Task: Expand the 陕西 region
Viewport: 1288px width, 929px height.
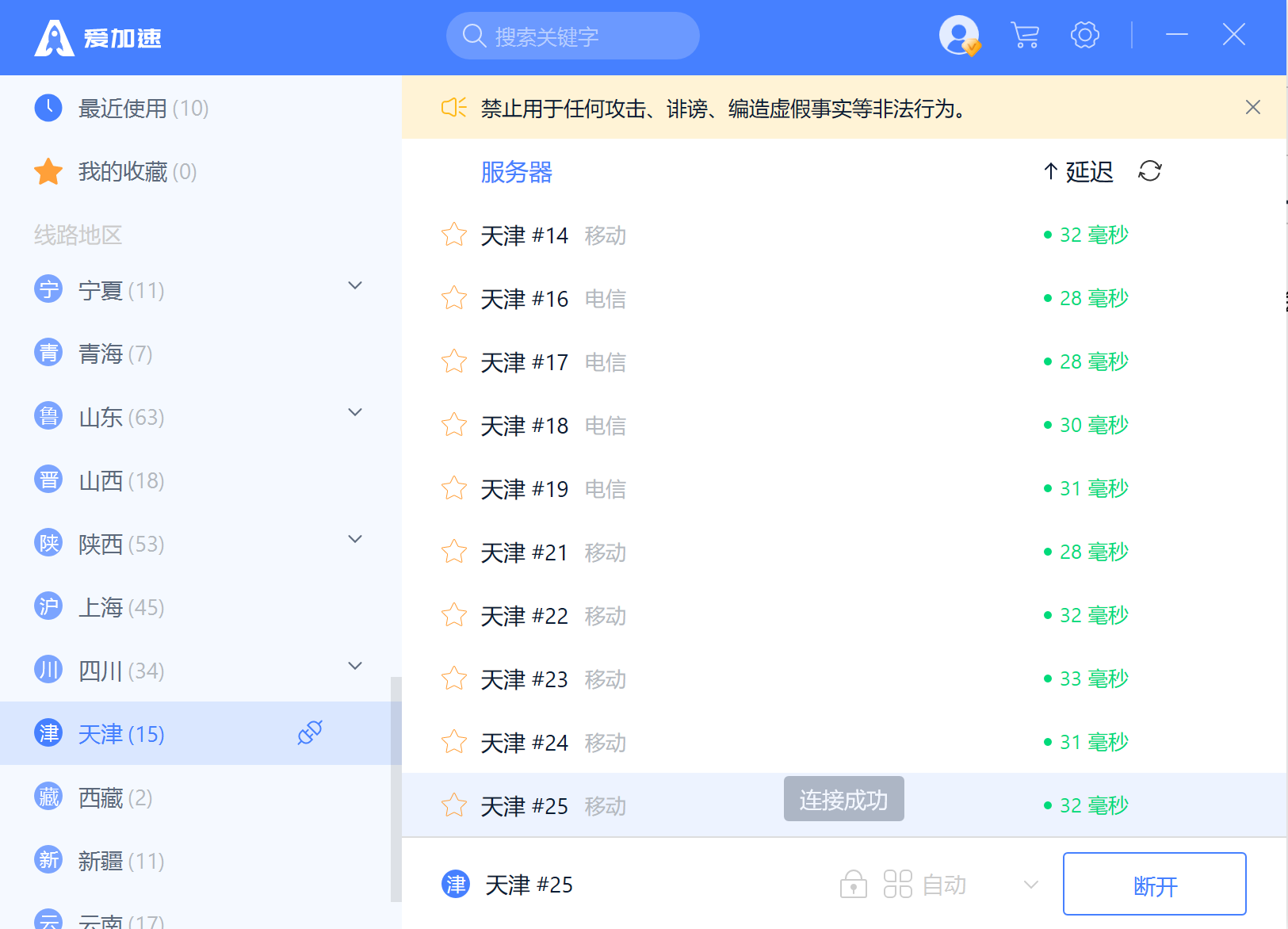Action: pyautogui.click(x=356, y=539)
